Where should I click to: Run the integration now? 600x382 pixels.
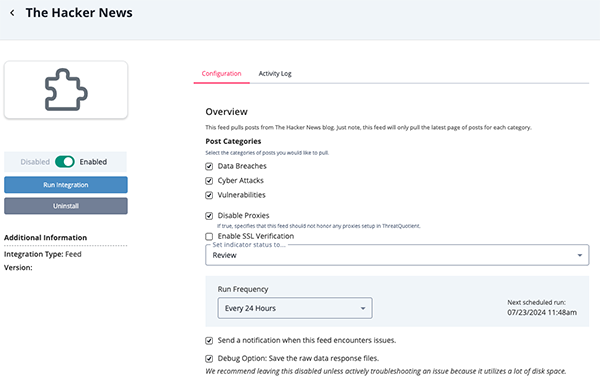(x=66, y=185)
